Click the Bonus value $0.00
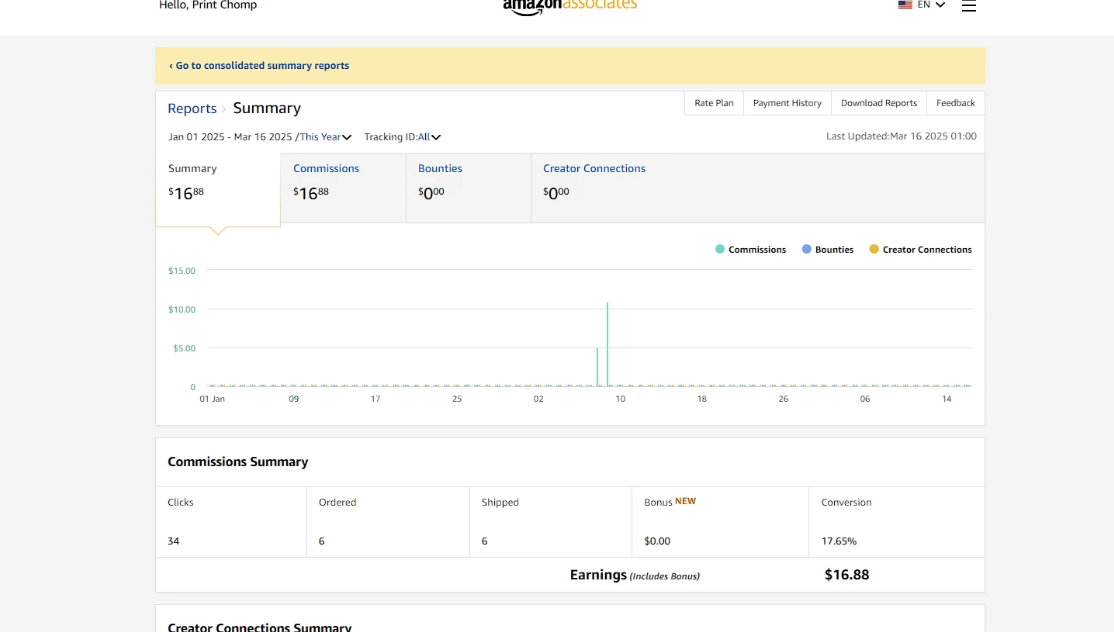Viewport: 1114px width, 632px height. 657,541
